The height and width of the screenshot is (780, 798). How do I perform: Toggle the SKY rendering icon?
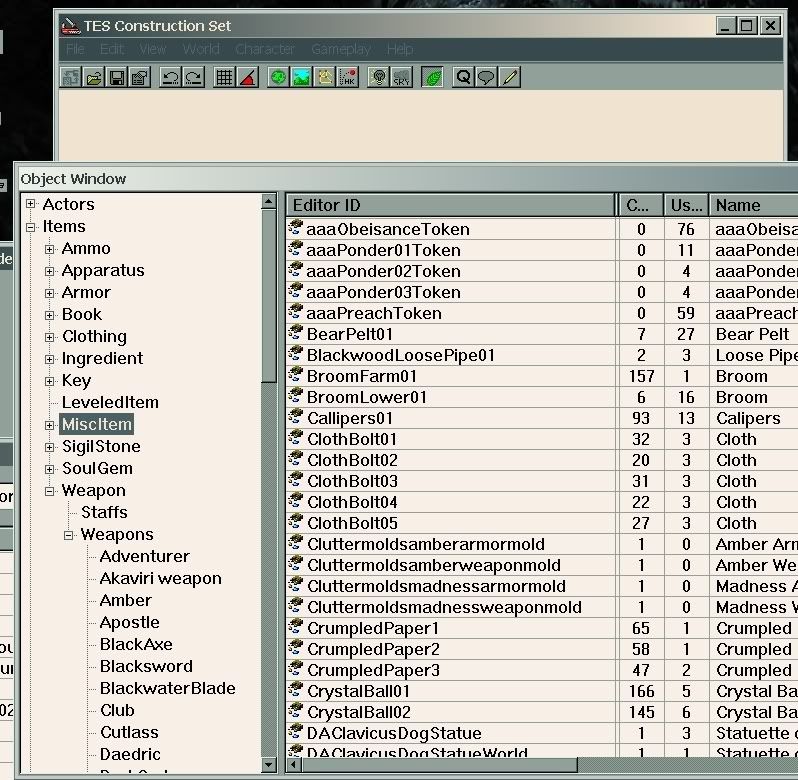point(401,78)
